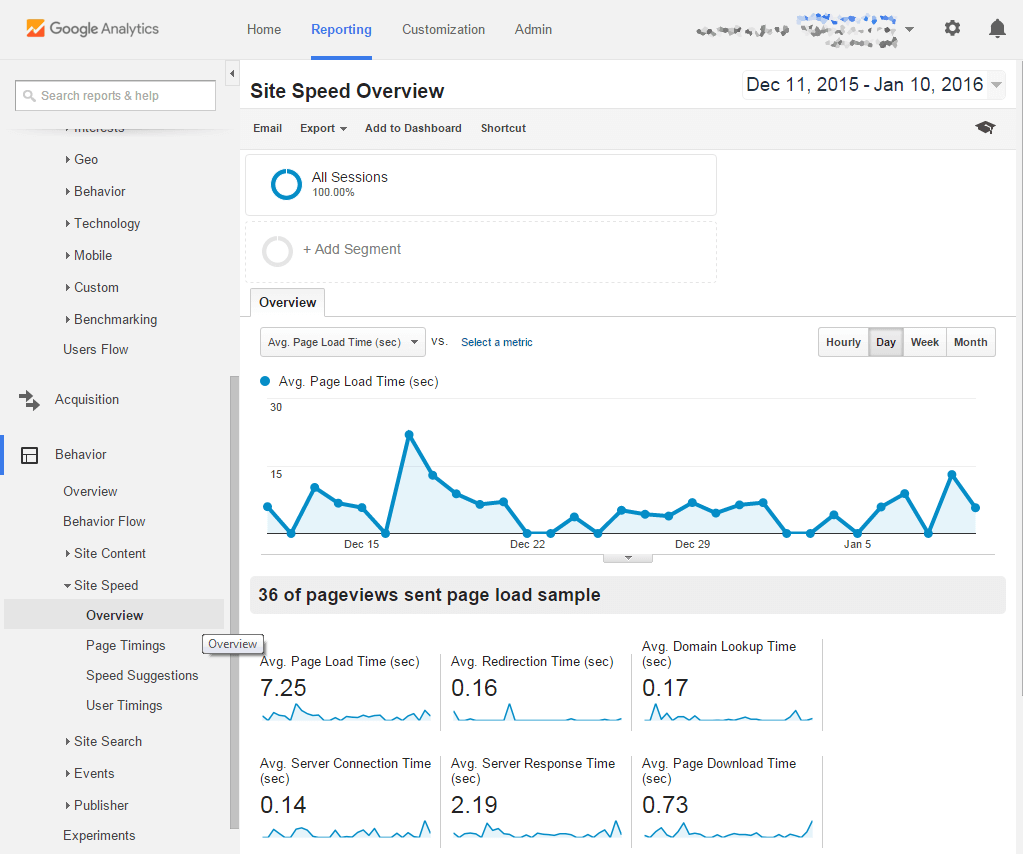Switch chart granularity to Month
The image size is (1023, 854).
[x=970, y=342]
